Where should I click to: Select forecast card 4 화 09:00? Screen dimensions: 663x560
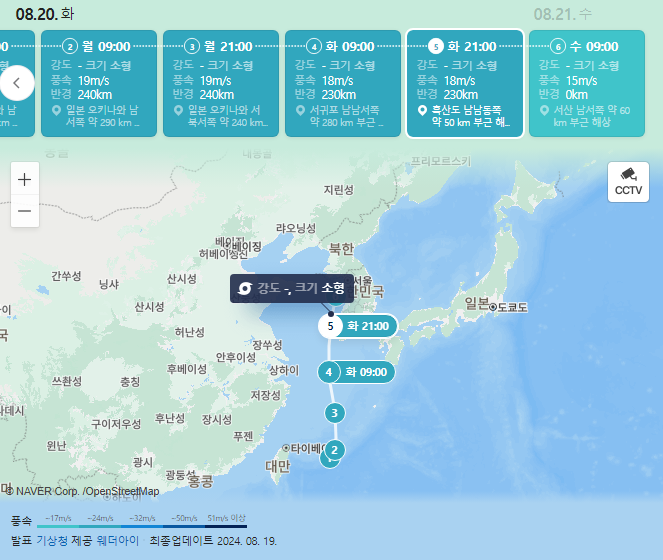tap(343, 83)
